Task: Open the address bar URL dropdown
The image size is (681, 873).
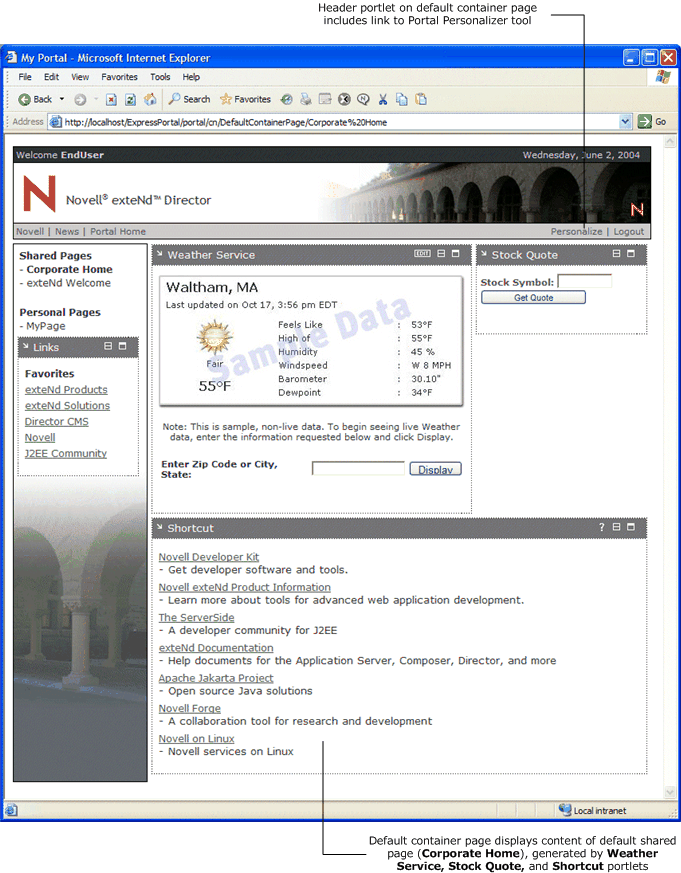Action: click(625, 121)
